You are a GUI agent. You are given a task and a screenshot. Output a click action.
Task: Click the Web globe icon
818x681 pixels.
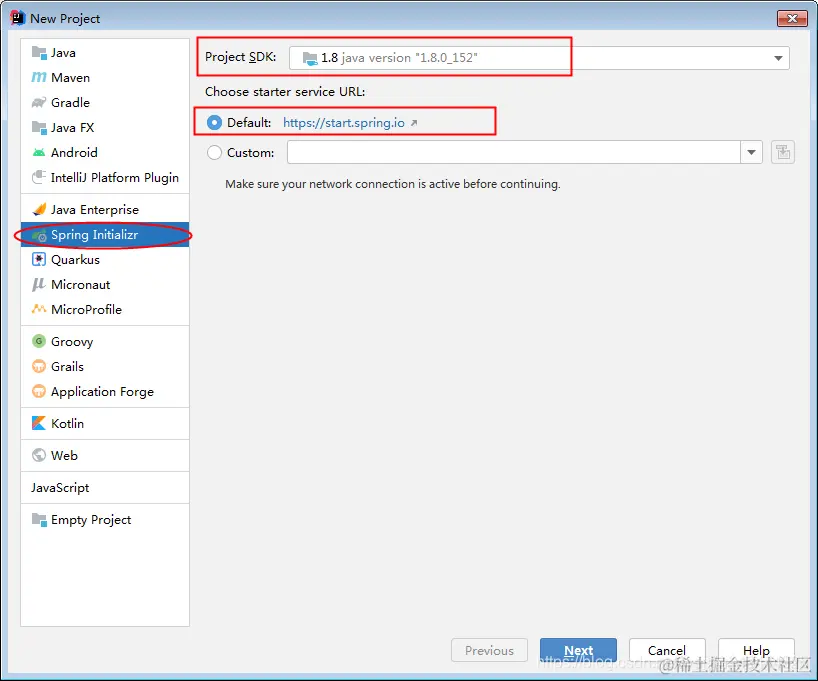point(39,456)
